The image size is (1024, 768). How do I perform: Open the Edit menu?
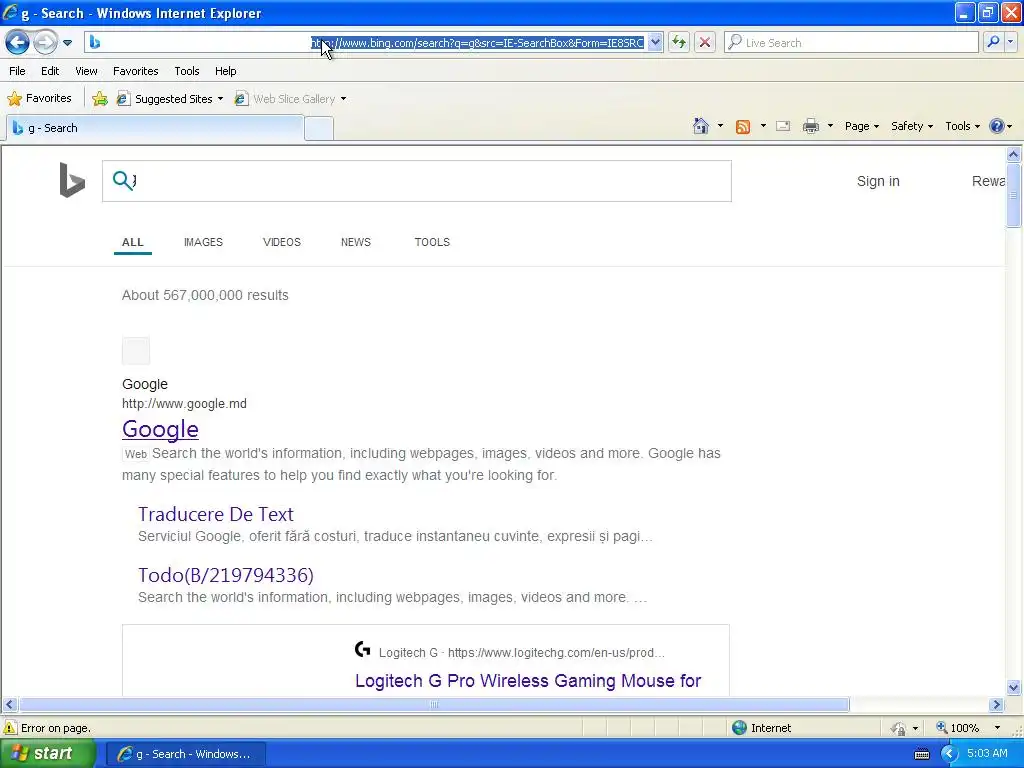click(50, 71)
